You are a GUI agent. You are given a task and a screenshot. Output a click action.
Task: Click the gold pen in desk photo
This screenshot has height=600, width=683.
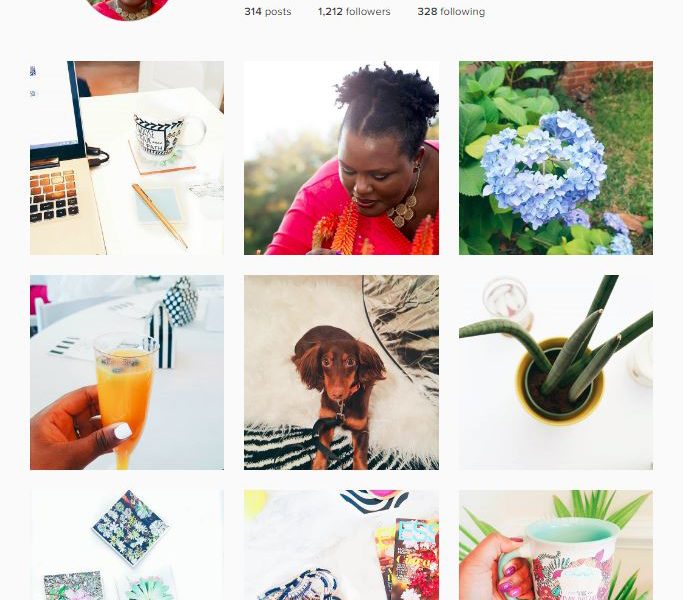160,216
